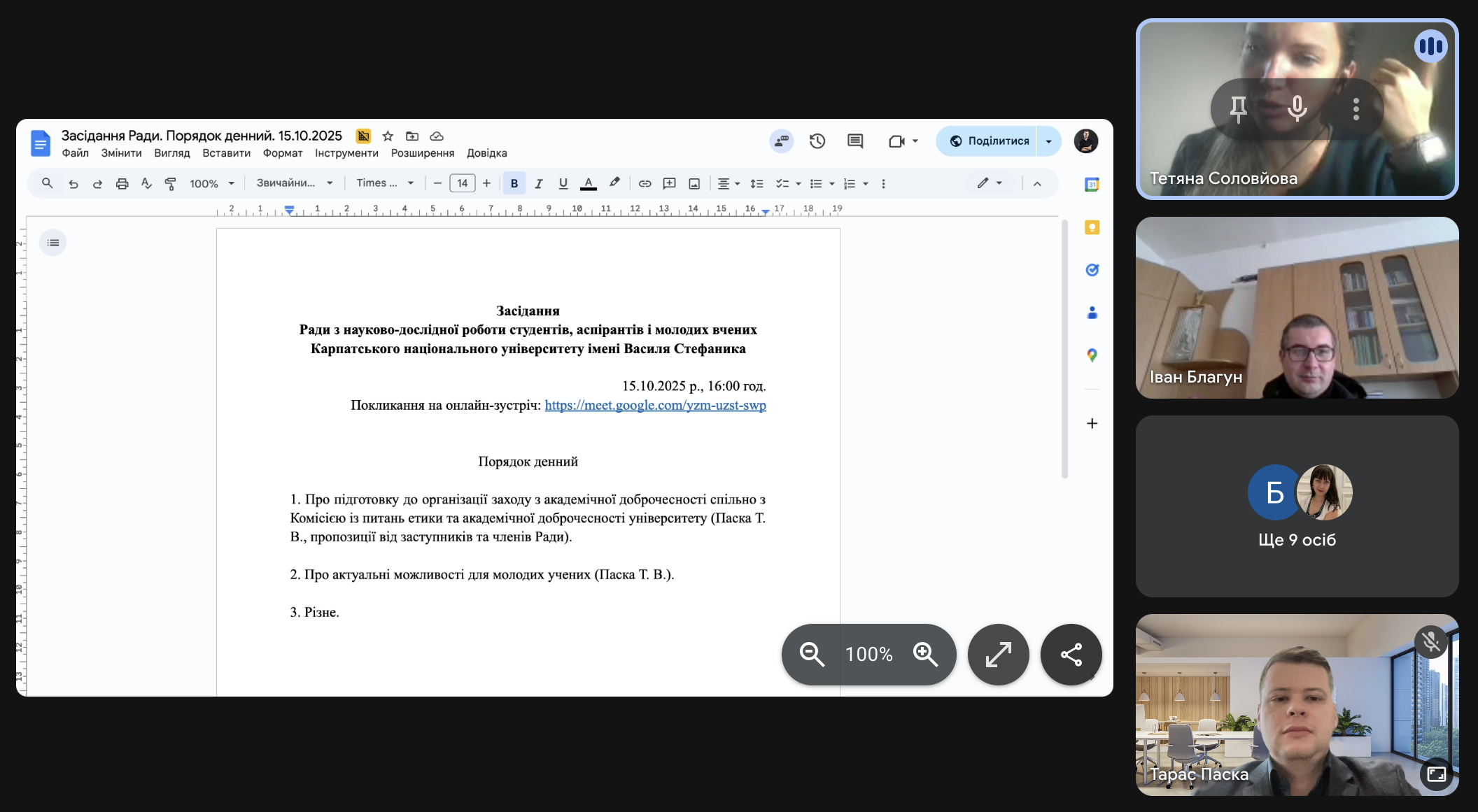Open Google Maps side panel icon
This screenshot has width=1478, height=812.
pos(1092,355)
